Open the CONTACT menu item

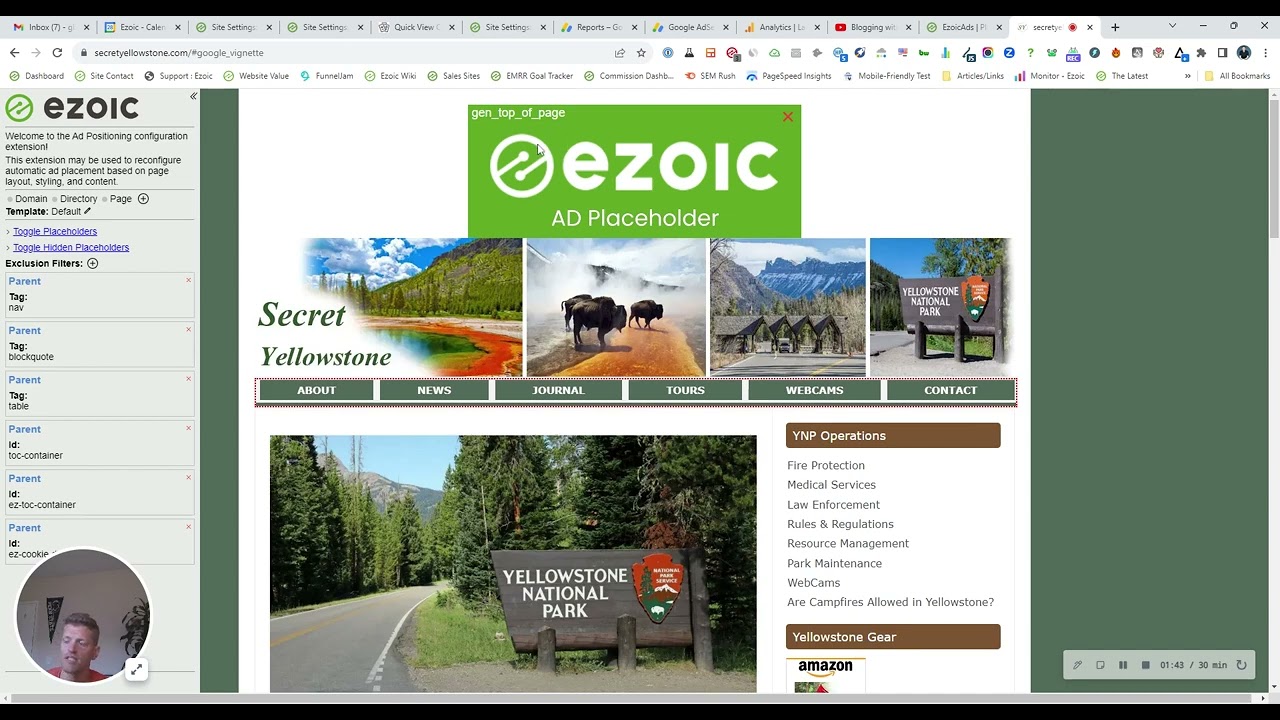coord(950,390)
